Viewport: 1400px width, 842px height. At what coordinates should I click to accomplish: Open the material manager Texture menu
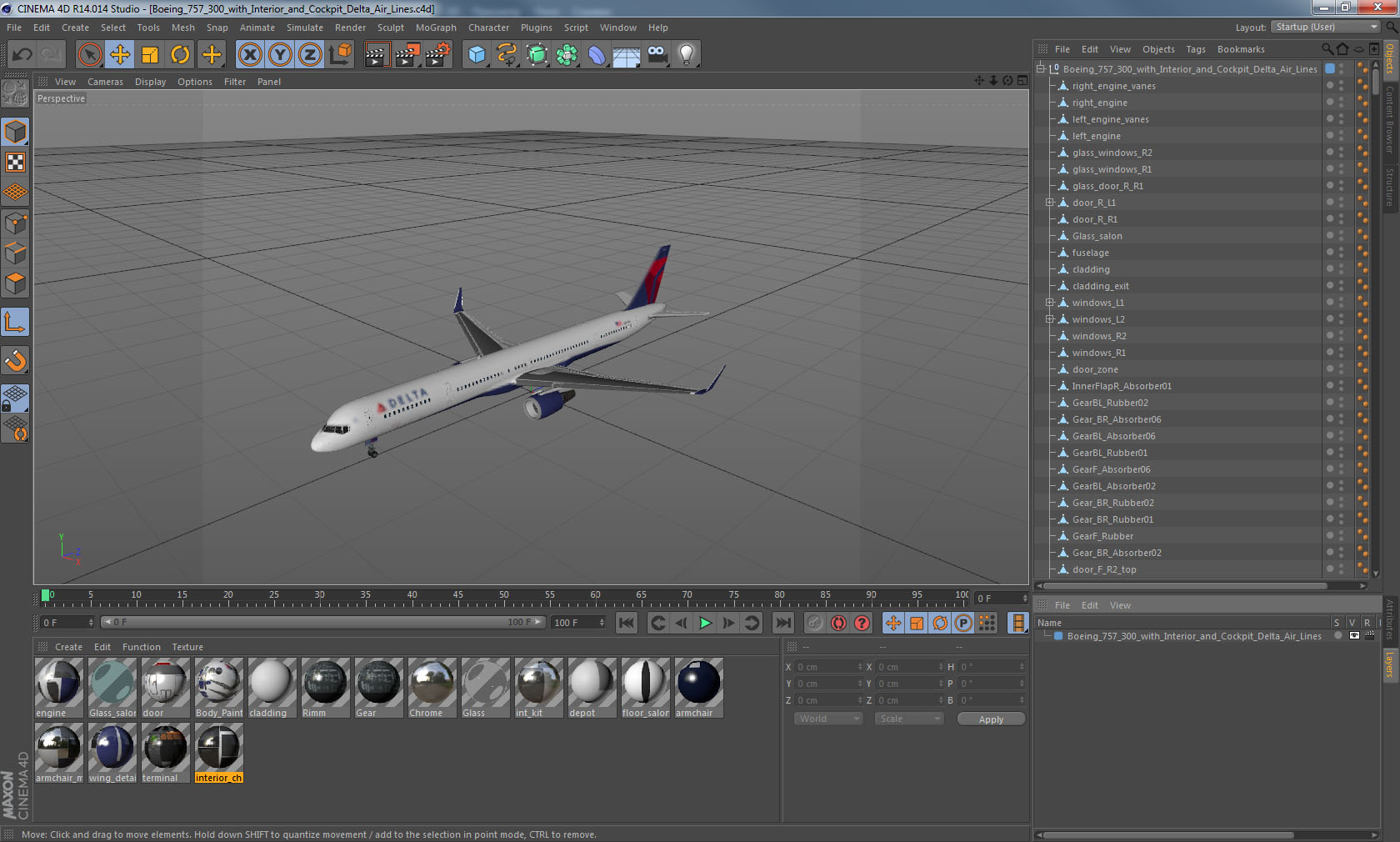(187, 647)
